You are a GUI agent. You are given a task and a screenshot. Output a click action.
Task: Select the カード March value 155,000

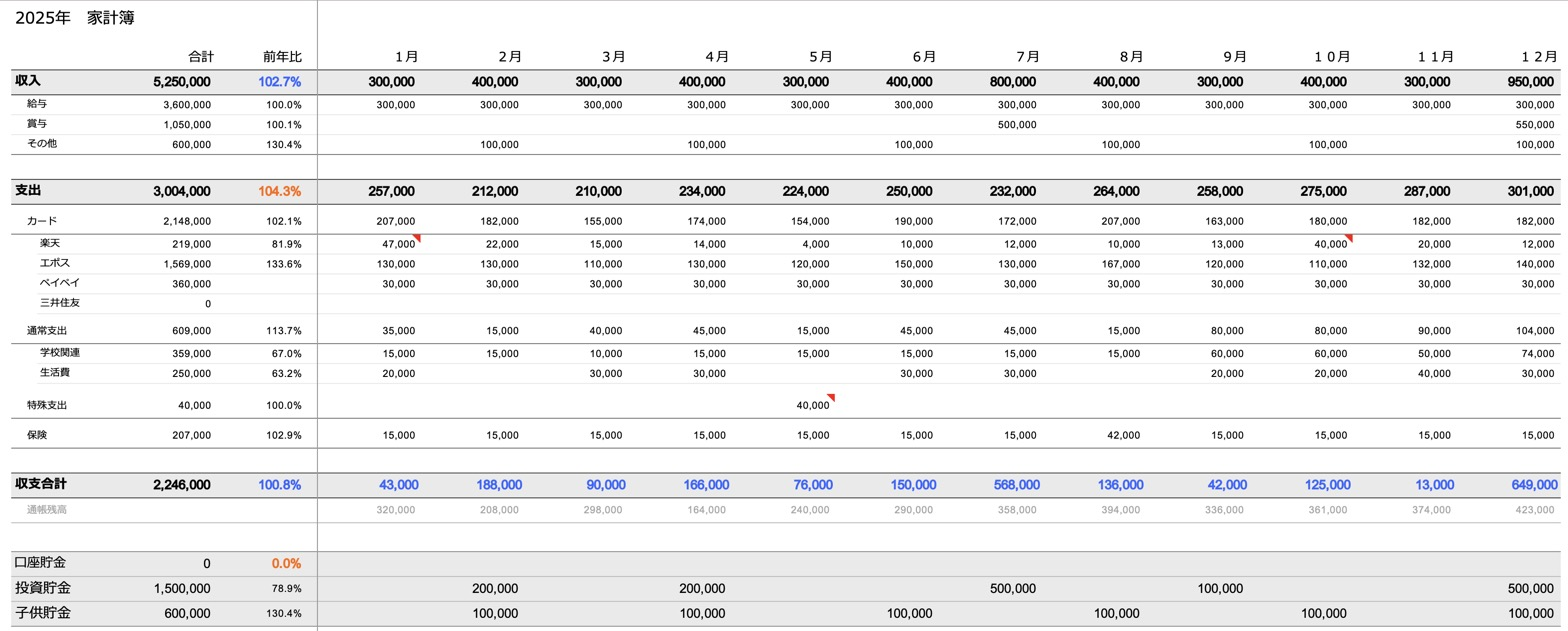tap(602, 221)
